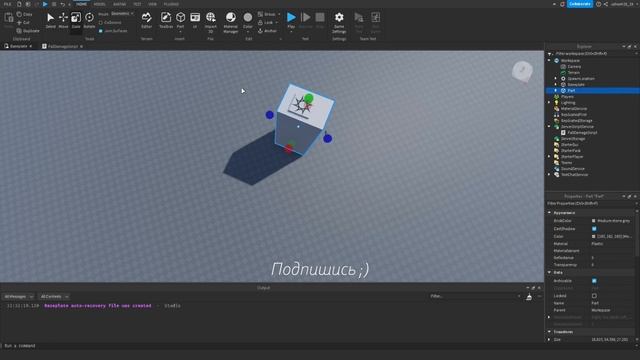Screen dimensions: 640x360
Task: Toggle the CastShadow checkbox
Action: 594,229
